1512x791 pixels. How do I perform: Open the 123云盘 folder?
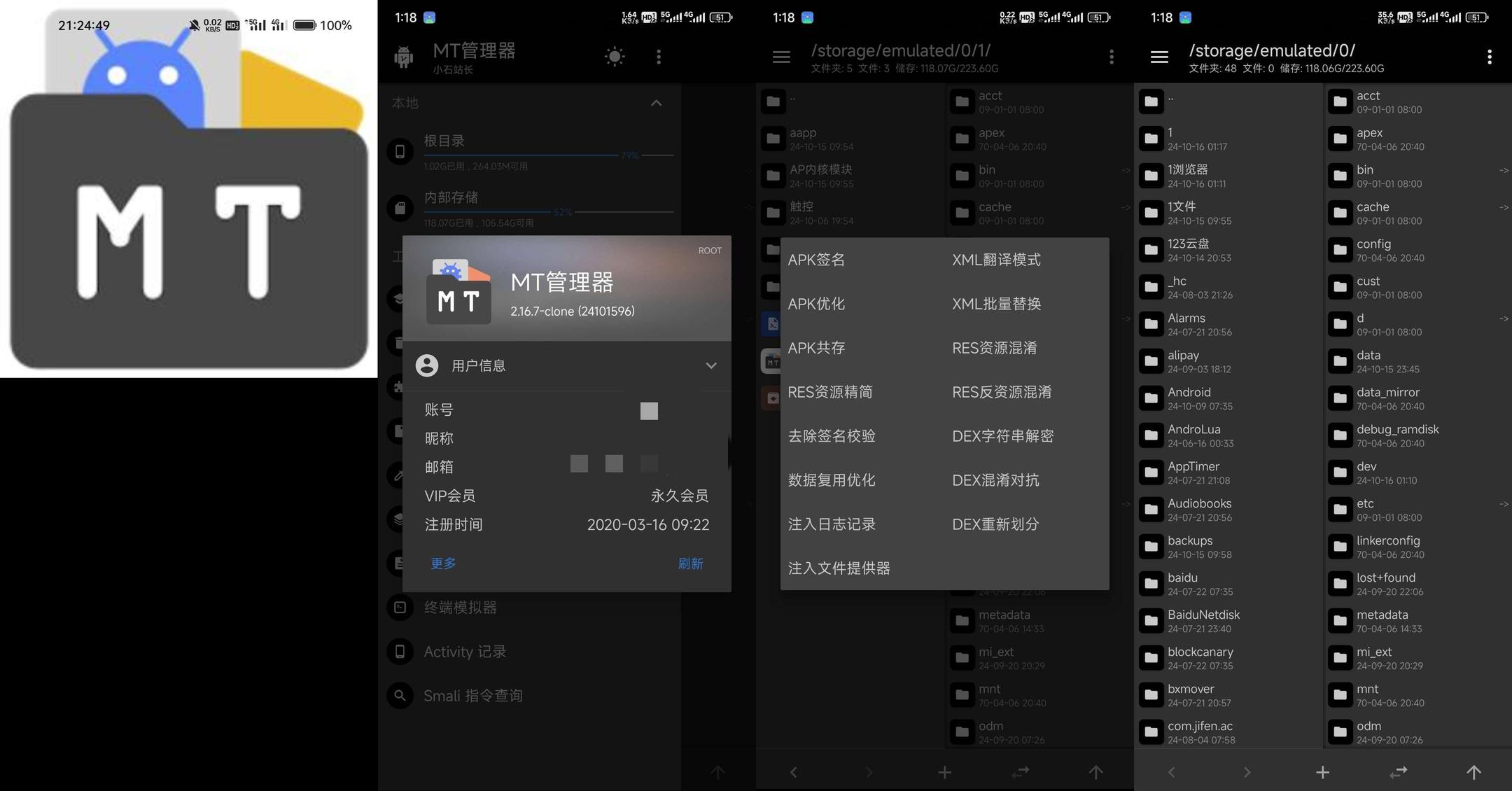click(1228, 250)
